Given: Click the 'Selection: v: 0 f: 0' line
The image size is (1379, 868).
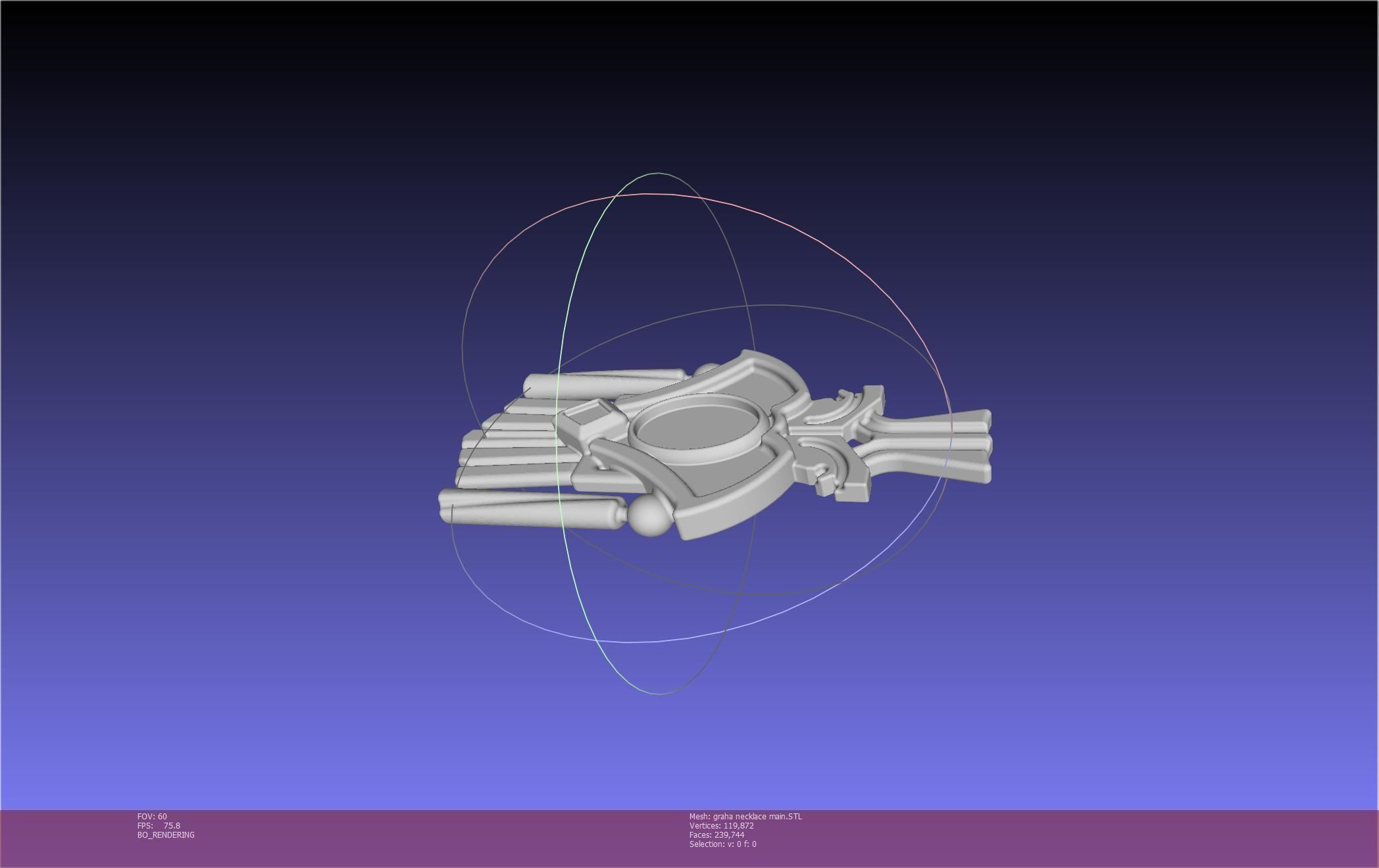Looking at the screenshot, I should [722, 844].
